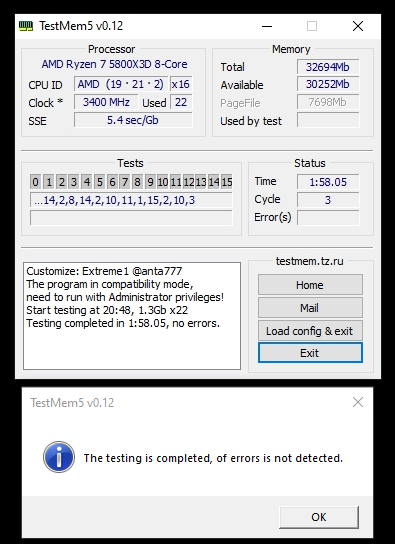Select test box number 10

163,182
